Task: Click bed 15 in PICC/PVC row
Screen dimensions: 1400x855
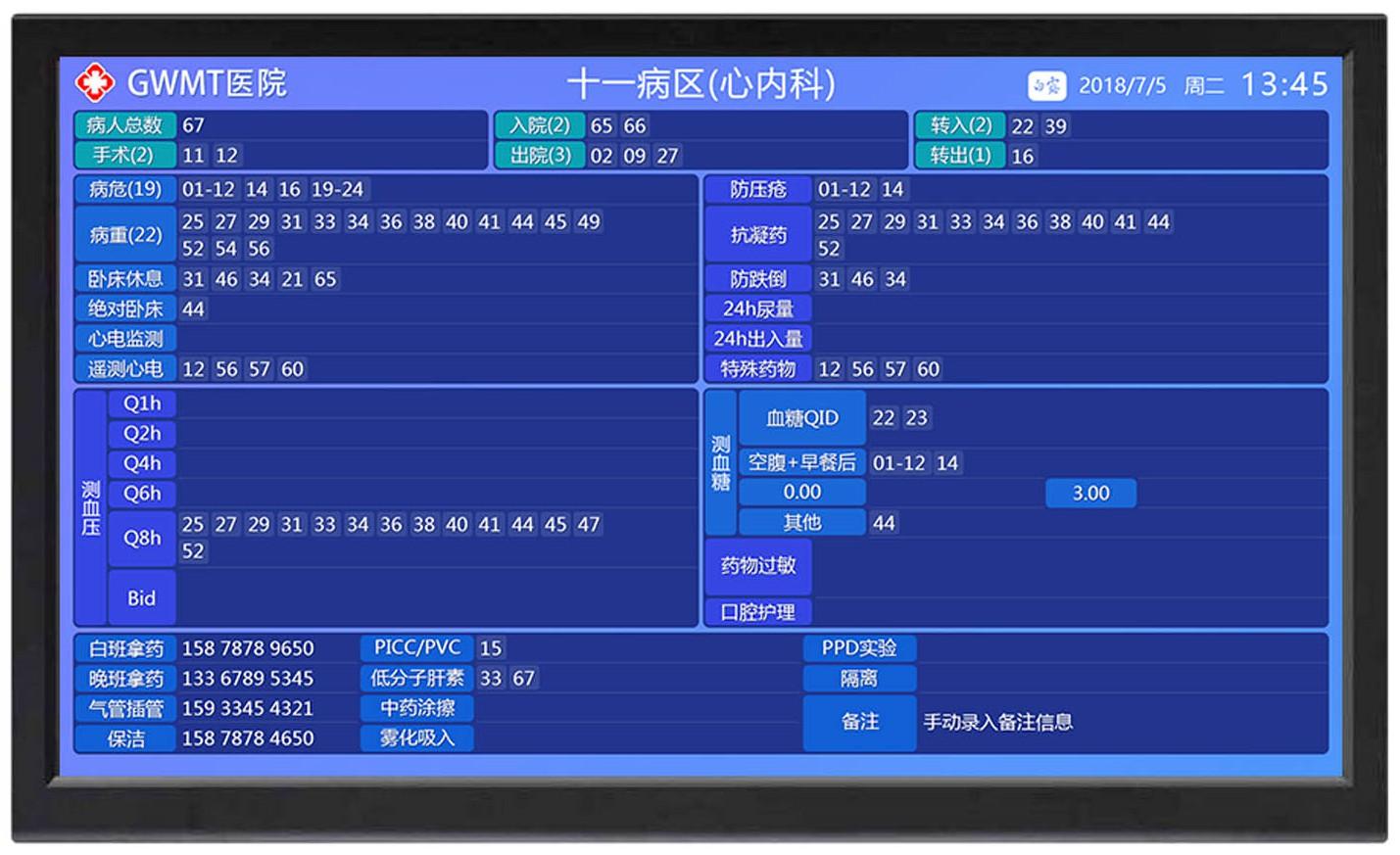Action: 491,648
